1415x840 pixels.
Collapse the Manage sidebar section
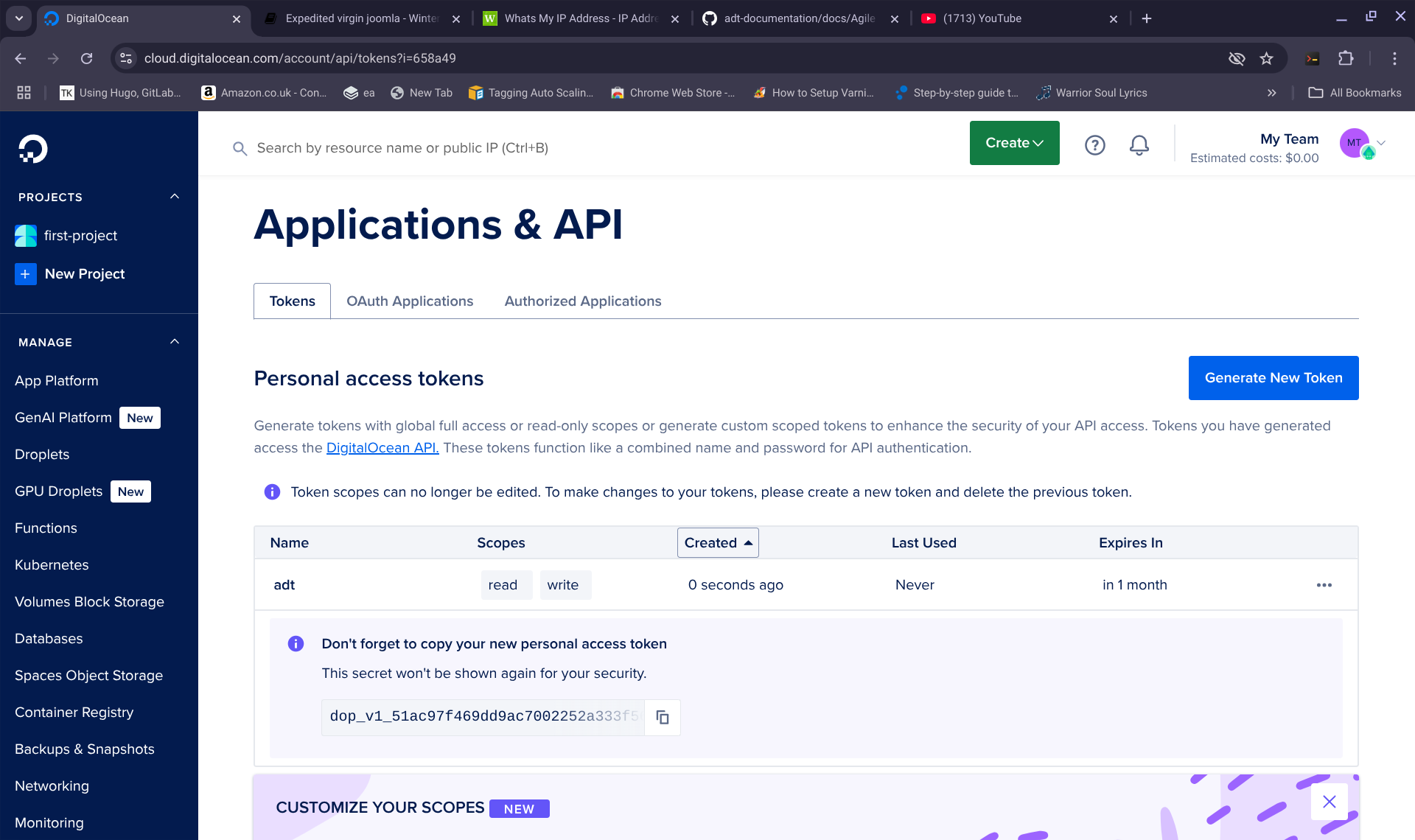175,342
